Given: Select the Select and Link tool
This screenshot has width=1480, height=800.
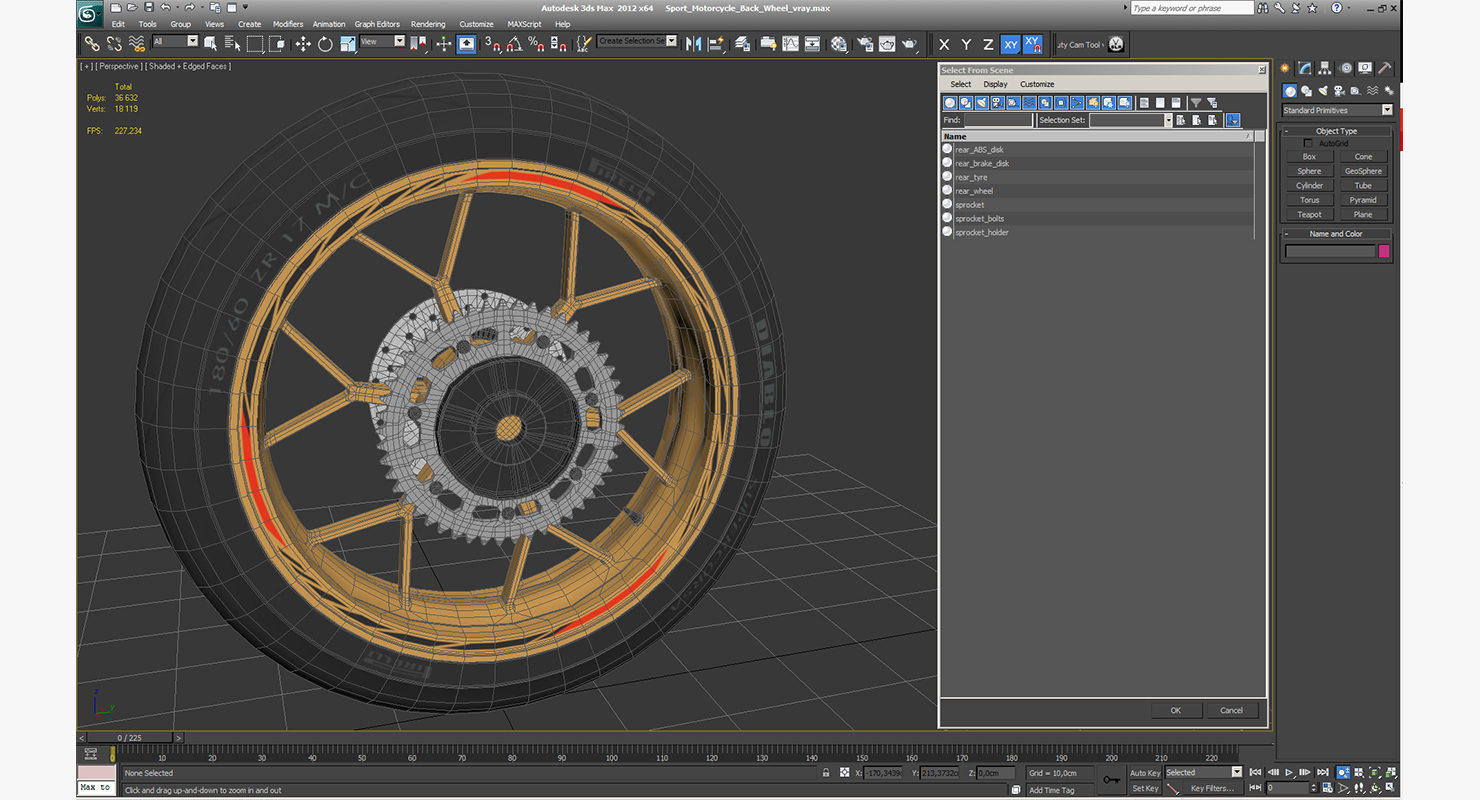Looking at the screenshot, I should pos(91,44).
